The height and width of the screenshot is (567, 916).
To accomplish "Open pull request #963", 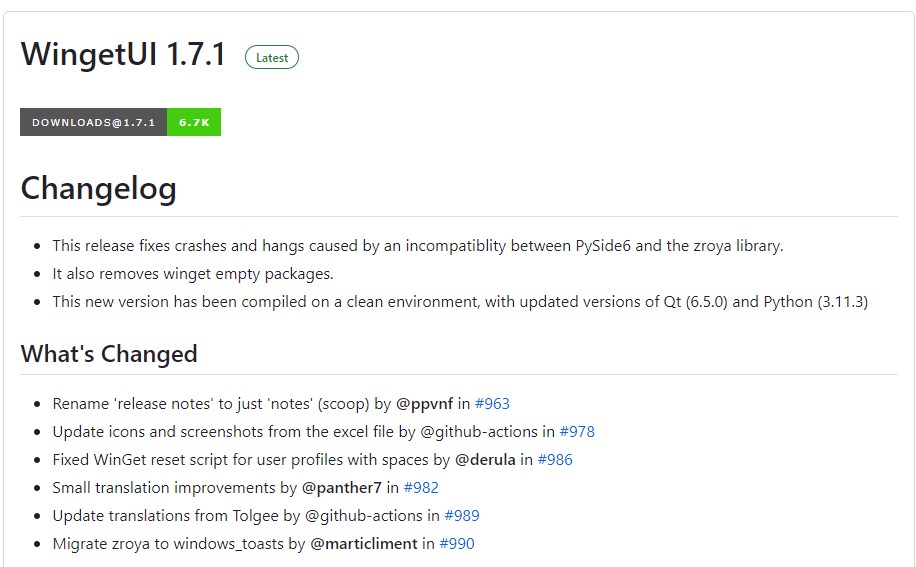I will pos(492,403).
